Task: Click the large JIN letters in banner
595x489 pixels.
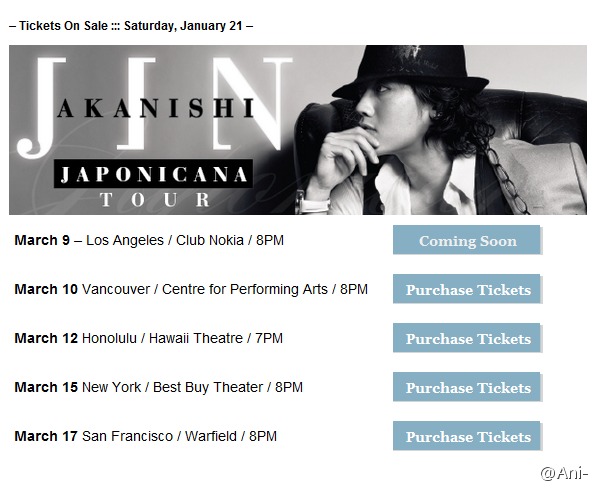Action: 155,106
